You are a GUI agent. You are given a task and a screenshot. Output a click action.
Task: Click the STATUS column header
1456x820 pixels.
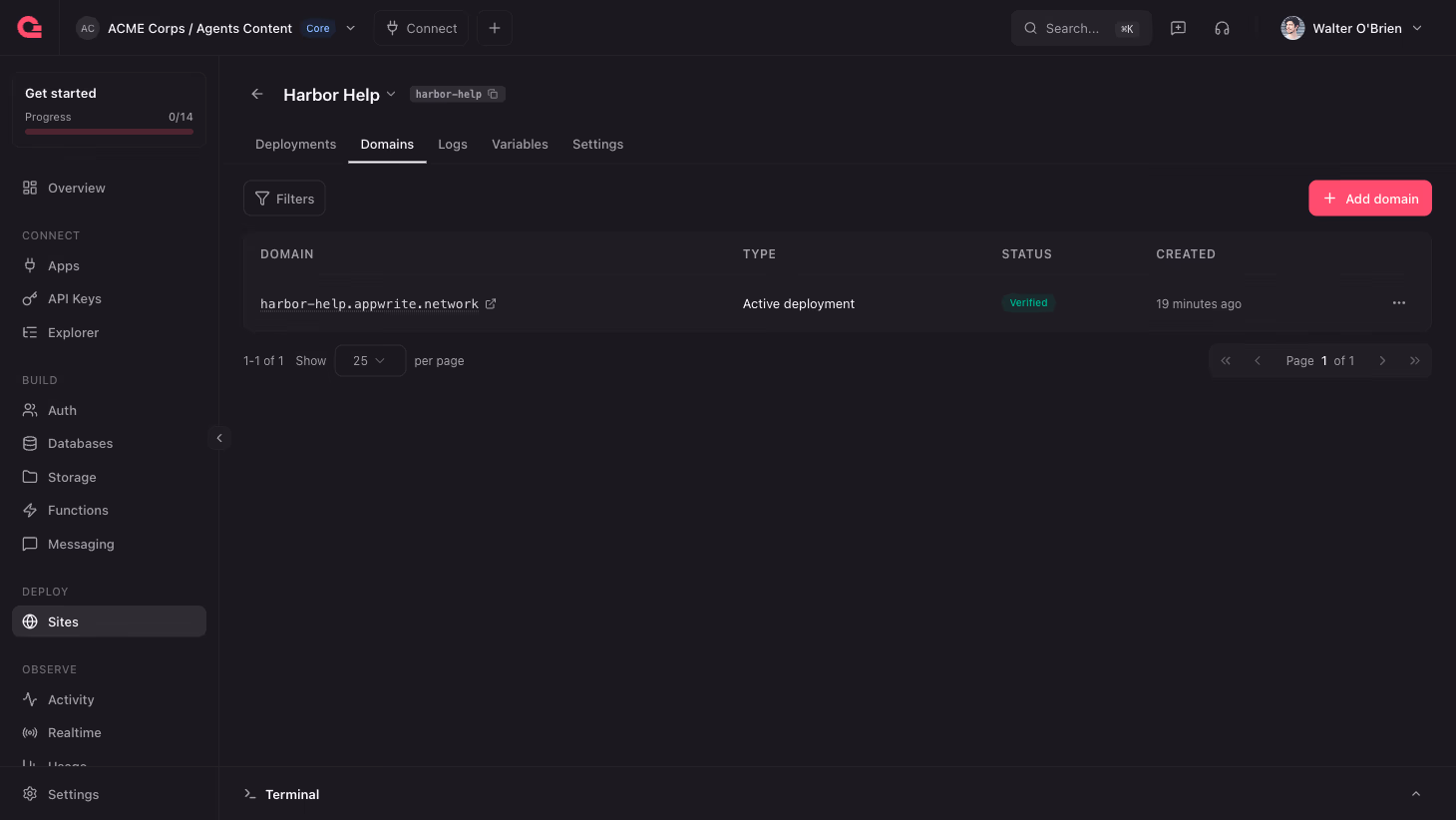coord(1027,254)
